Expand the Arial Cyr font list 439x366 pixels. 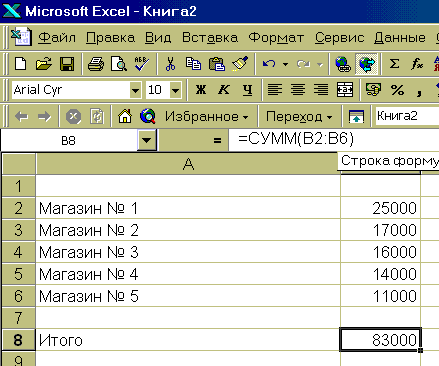pos(135,90)
